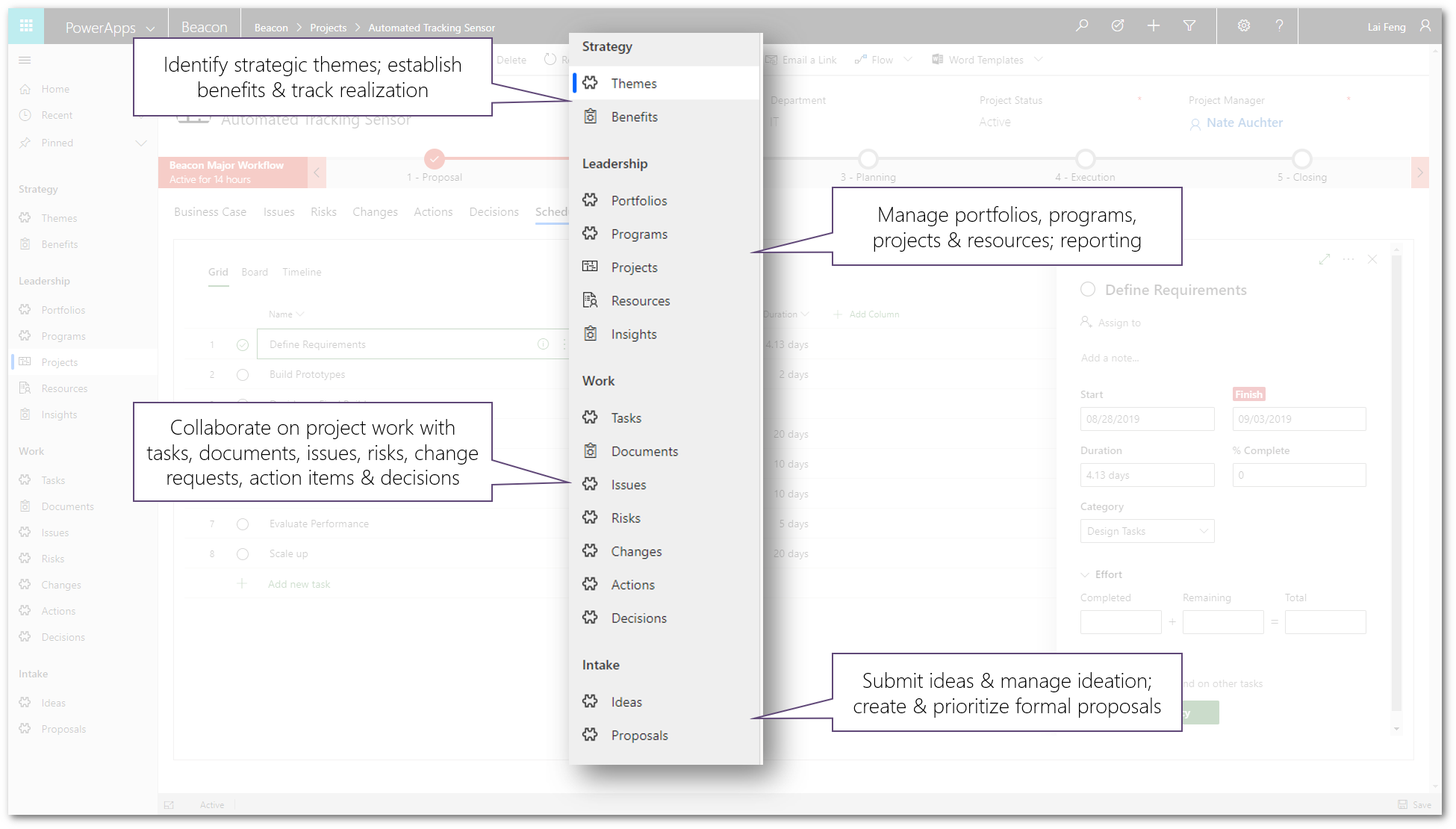Open the search magnifier icon in header
This screenshot has height=829, width=1456.
1082,26
